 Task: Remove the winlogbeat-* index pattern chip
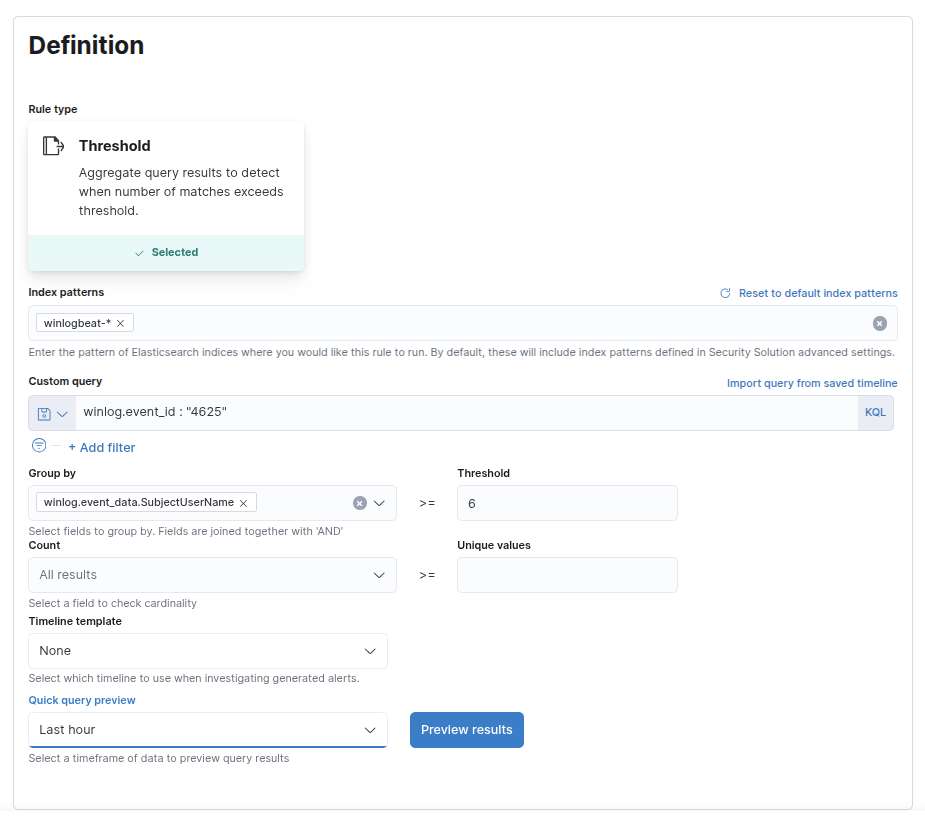click(x=120, y=323)
